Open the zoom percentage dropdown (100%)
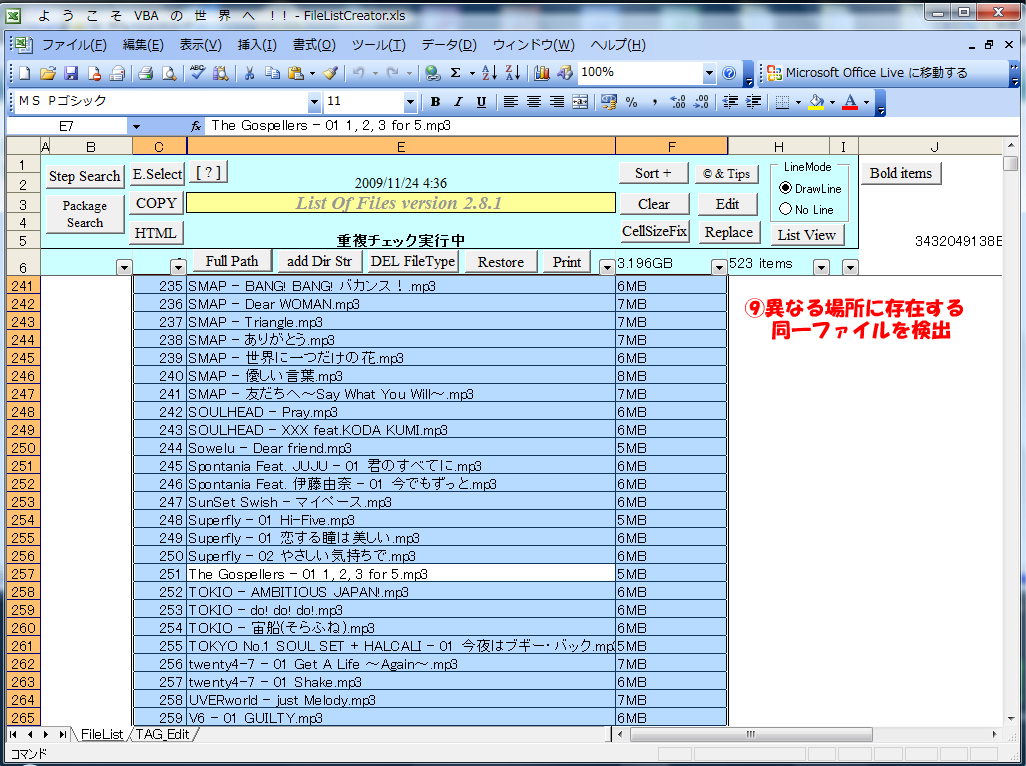The image size is (1026, 766). coord(709,73)
